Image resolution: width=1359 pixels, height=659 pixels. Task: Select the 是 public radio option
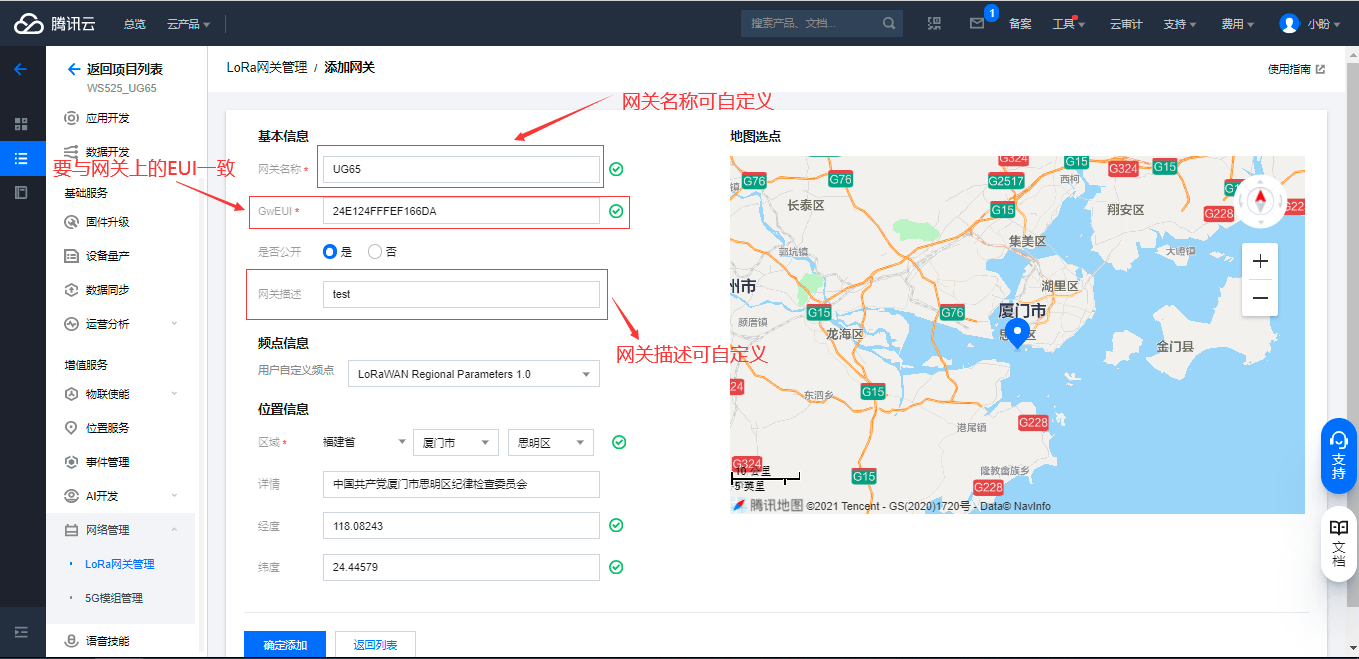coord(330,252)
